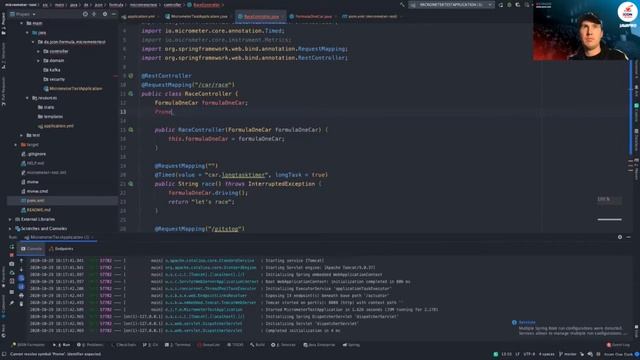This screenshot has width=640, height=360.
Task: Click LF line separator in status bar
Action: (x=518, y=354)
